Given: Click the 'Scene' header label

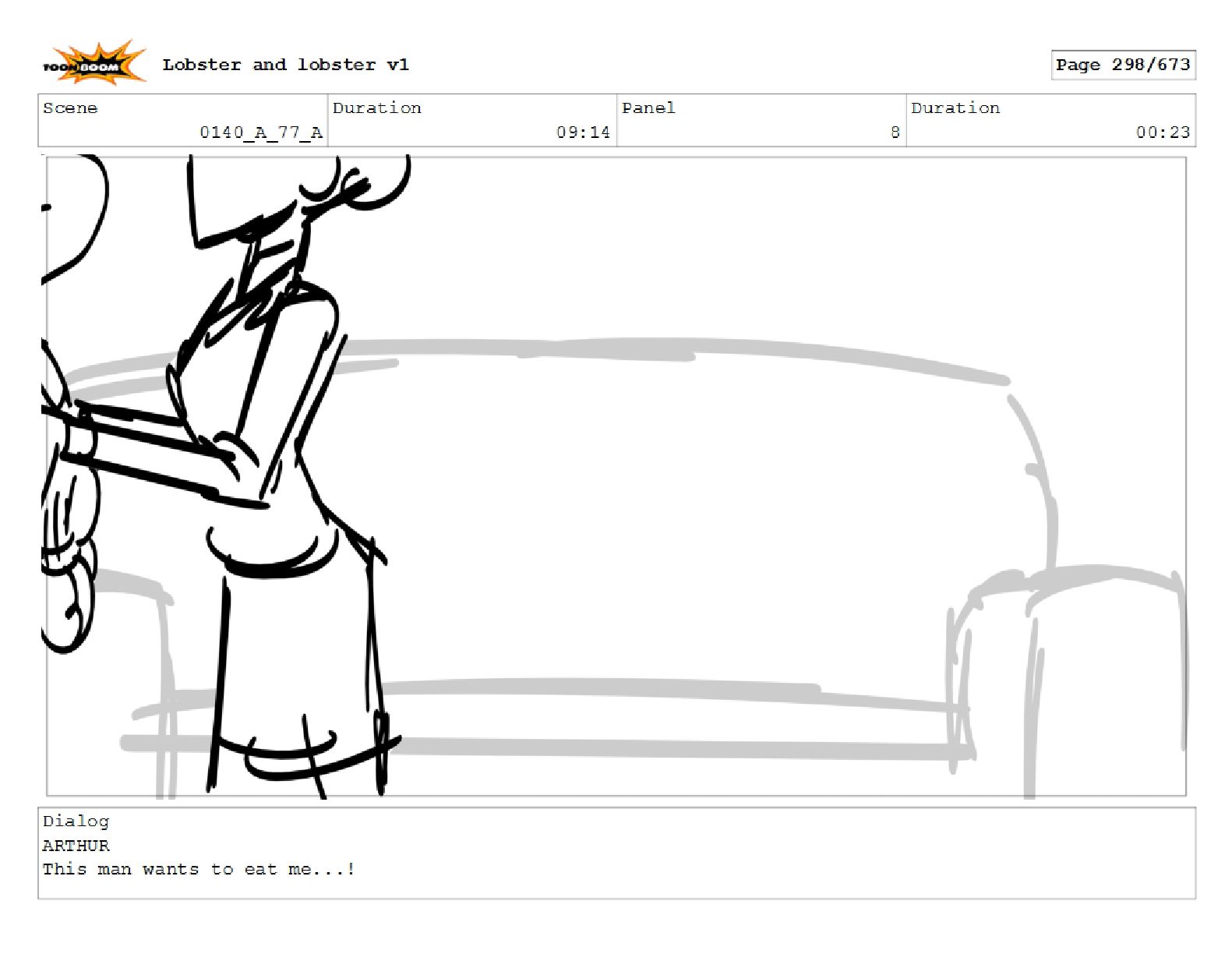Looking at the screenshot, I should click(x=70, y=108).
